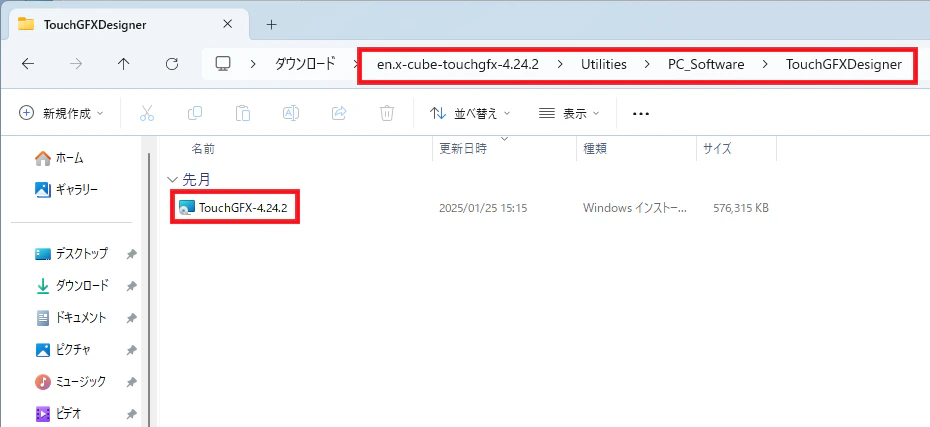Viewport: 930px width, 427px height.
Task: Click the date 2025/01/25 15:15
Action: 483,208
